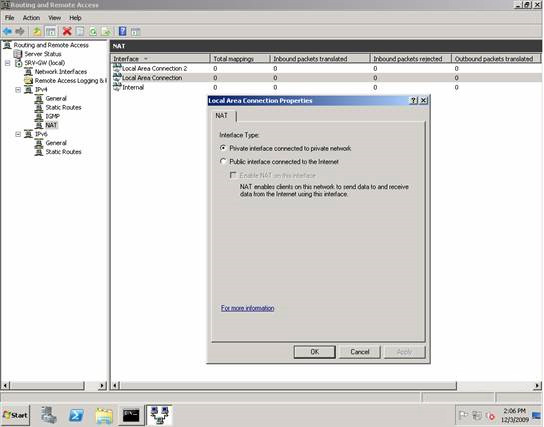The width and height of the screenshot is (544, 427).
Task: Click the forward arrow in the toolbar
Action: [x=20, y=32]
